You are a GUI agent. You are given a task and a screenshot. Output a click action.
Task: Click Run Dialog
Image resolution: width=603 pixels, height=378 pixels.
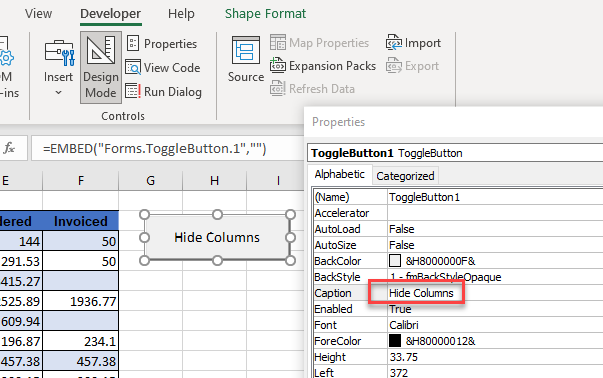(x=164, y=92)
